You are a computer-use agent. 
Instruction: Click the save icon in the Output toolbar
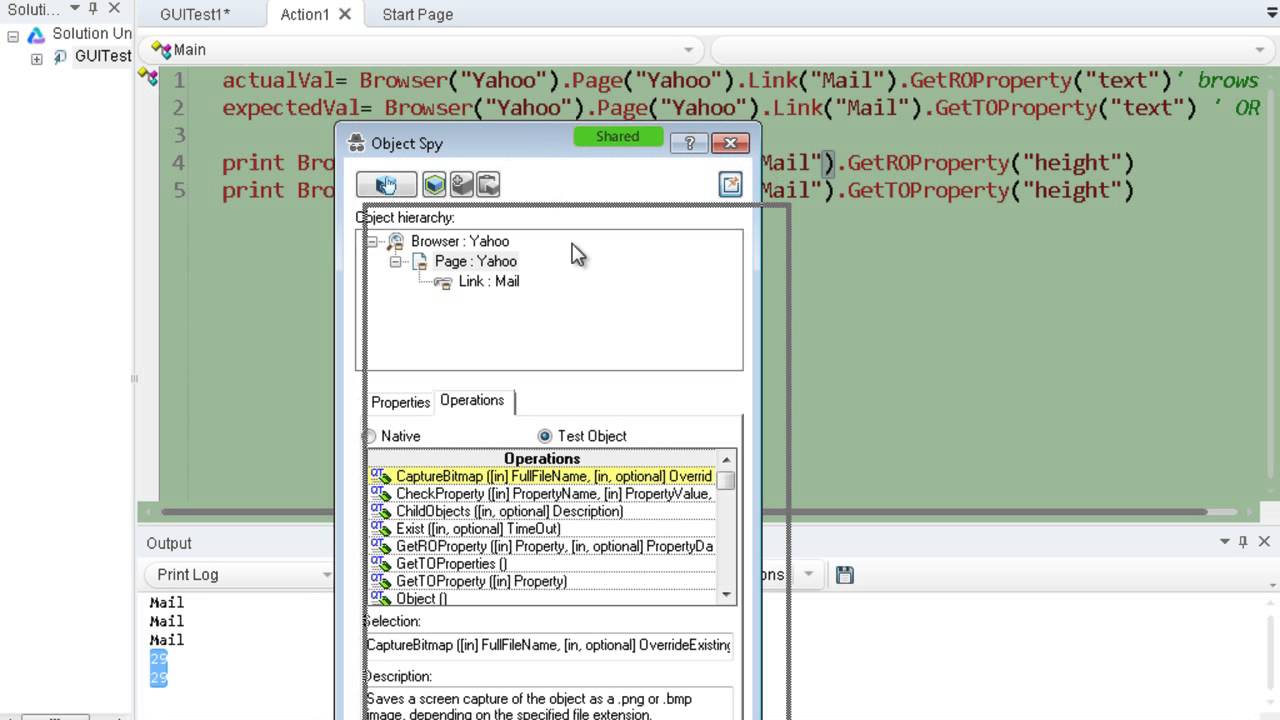(845, 575)
